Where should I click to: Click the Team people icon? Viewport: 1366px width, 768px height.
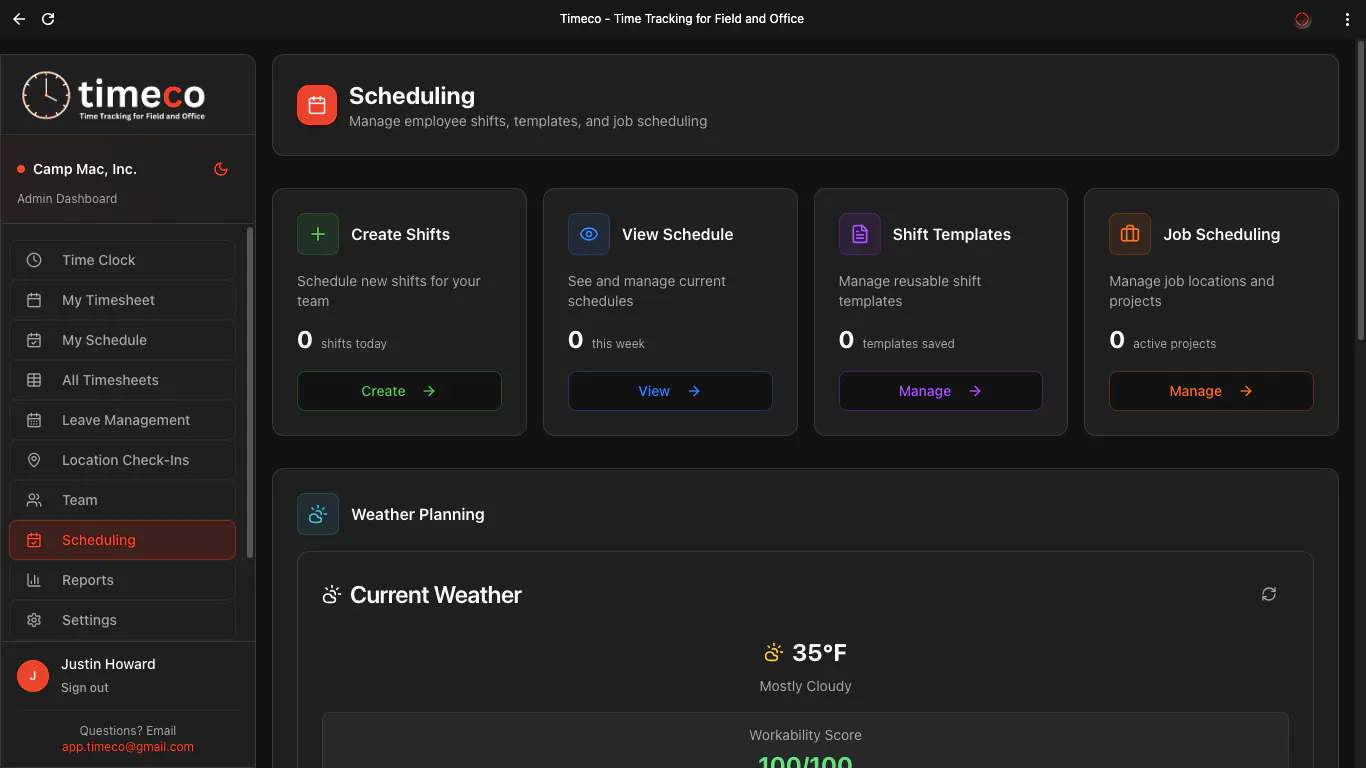pyautogui.click(x=34, y=500)
